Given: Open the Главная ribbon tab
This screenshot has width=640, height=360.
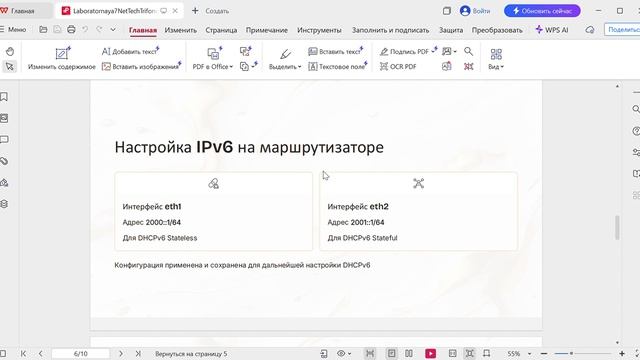Looking at the screenshot, I should pyautogui.click(x=143, y=30).
